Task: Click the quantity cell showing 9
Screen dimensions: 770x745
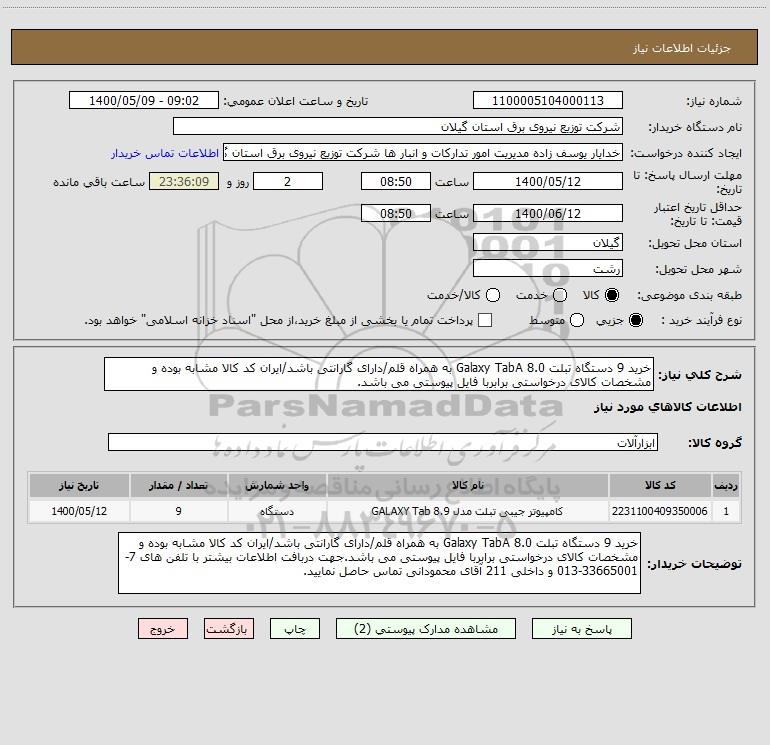Action: pos(178,511)
